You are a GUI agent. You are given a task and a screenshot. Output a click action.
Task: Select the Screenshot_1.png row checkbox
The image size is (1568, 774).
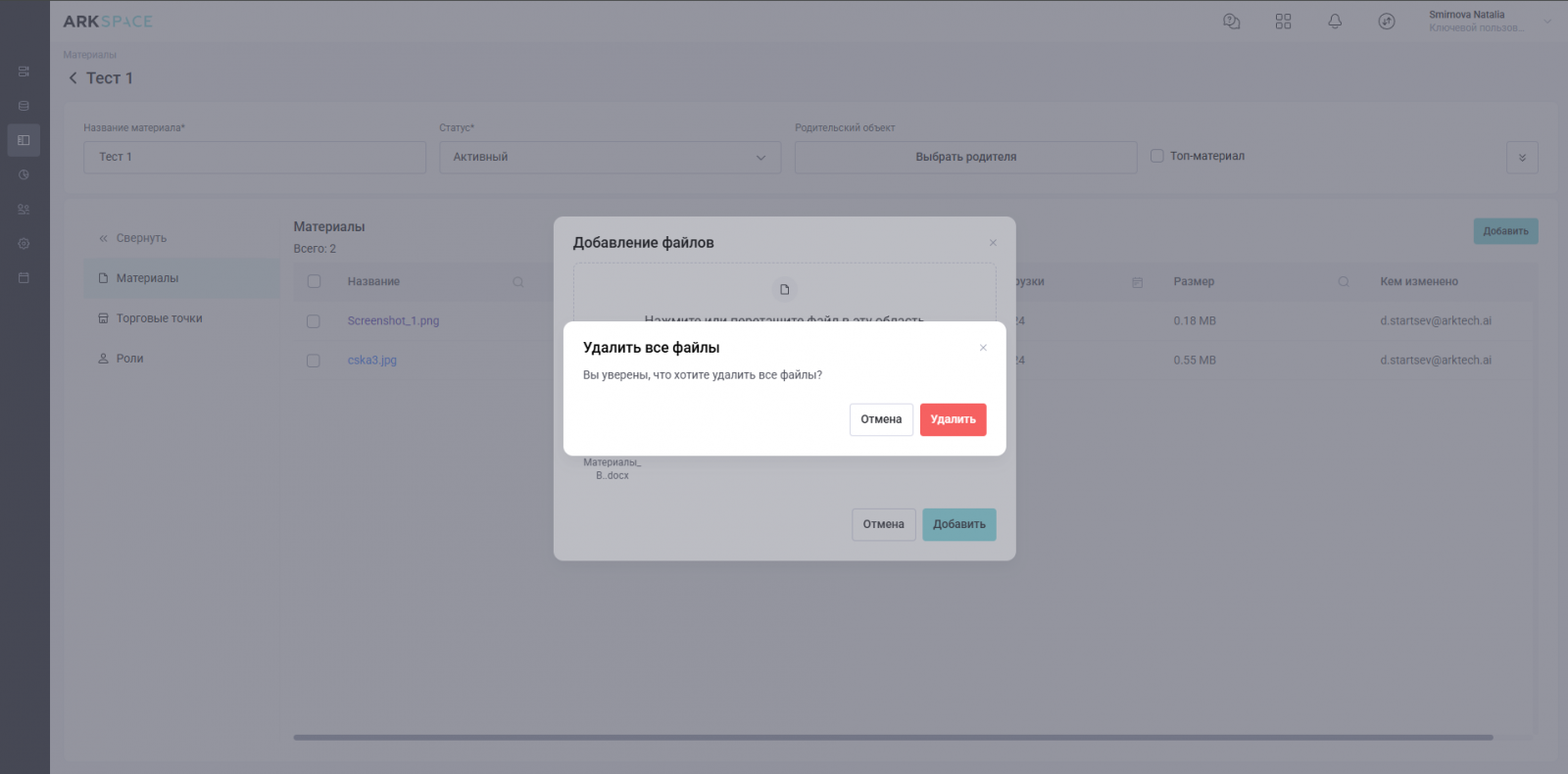(314, 321)
